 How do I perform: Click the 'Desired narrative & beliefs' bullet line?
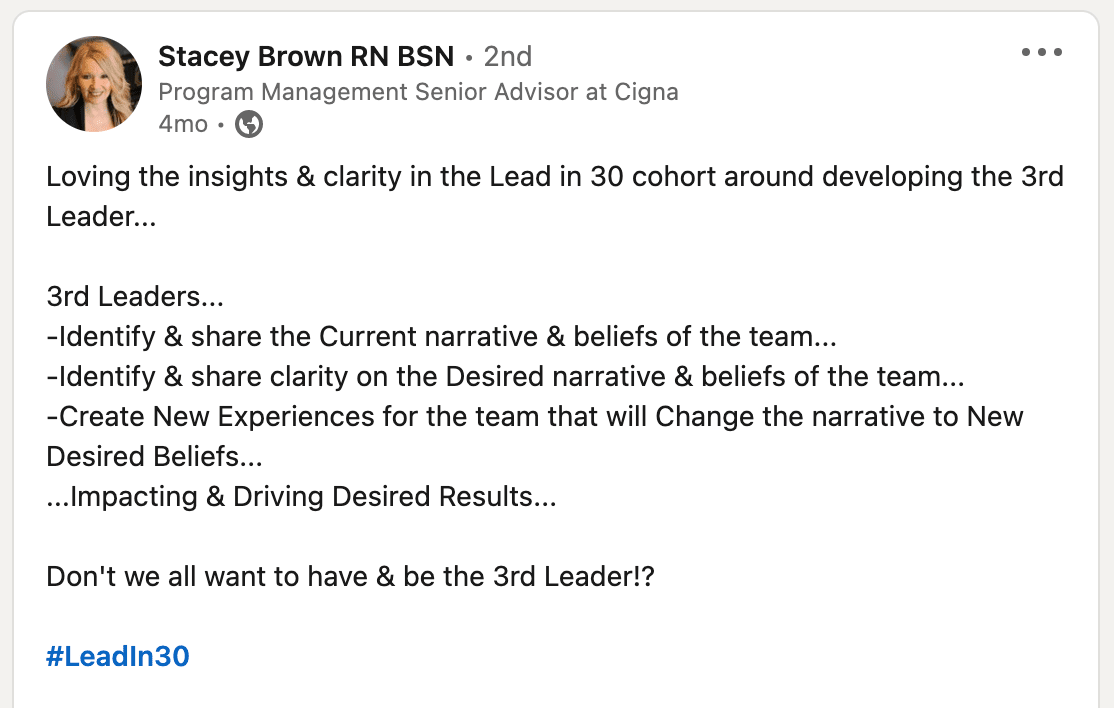coord(505,376)
